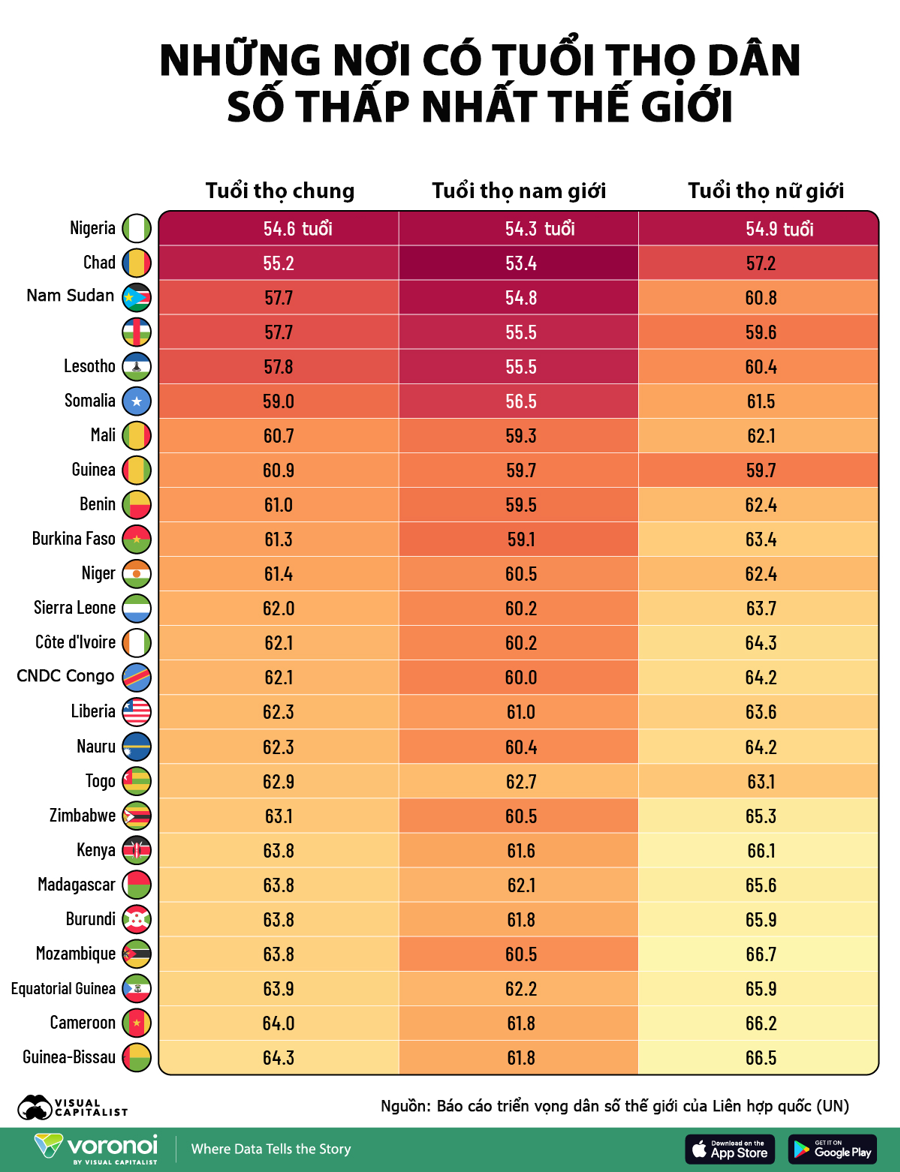Select the Zimbabwe flag icon

137,816
